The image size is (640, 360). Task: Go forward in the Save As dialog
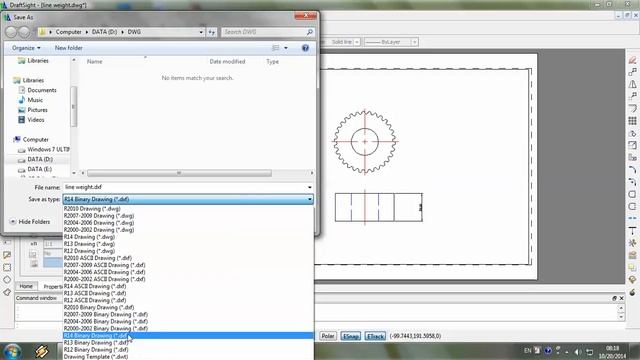24,32
